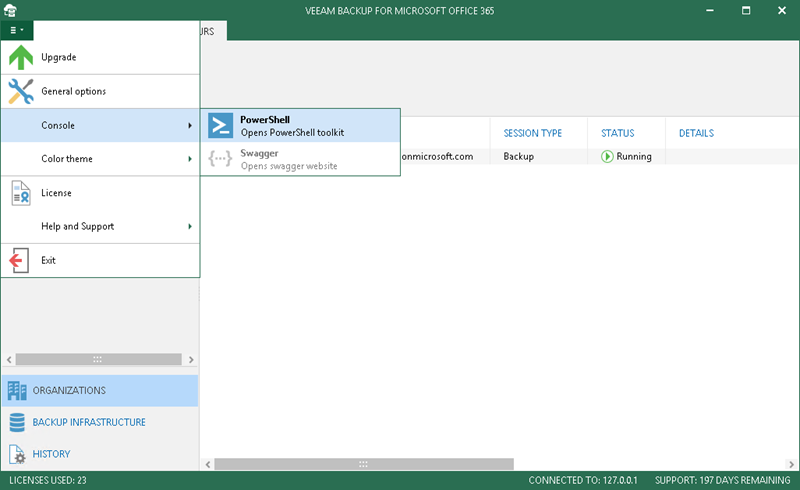
Task: Click the sessions list horizontal scrollbar thumb
Action: click(x=364, y=464)
